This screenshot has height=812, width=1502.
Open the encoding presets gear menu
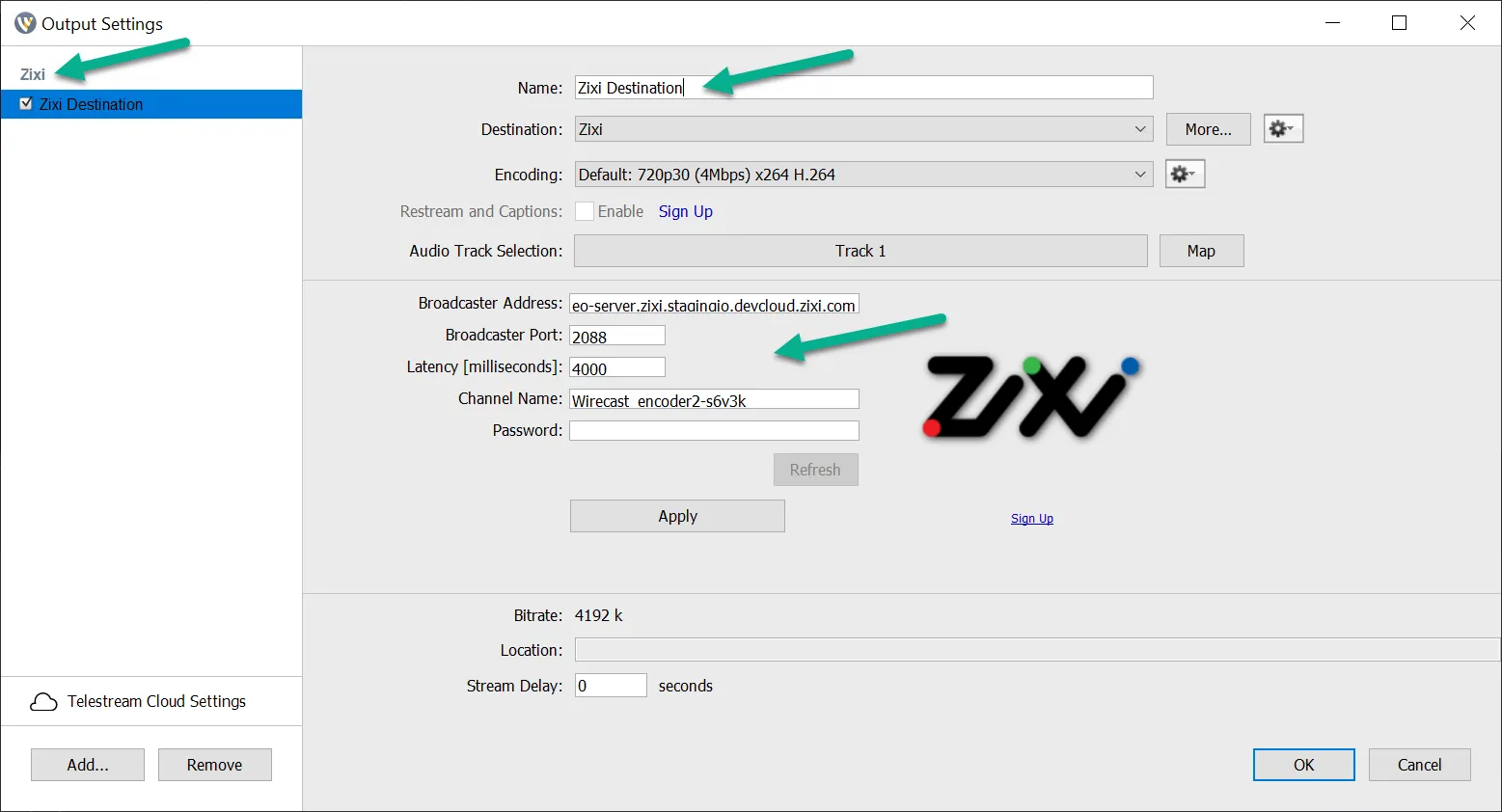tap(1185, 174)
